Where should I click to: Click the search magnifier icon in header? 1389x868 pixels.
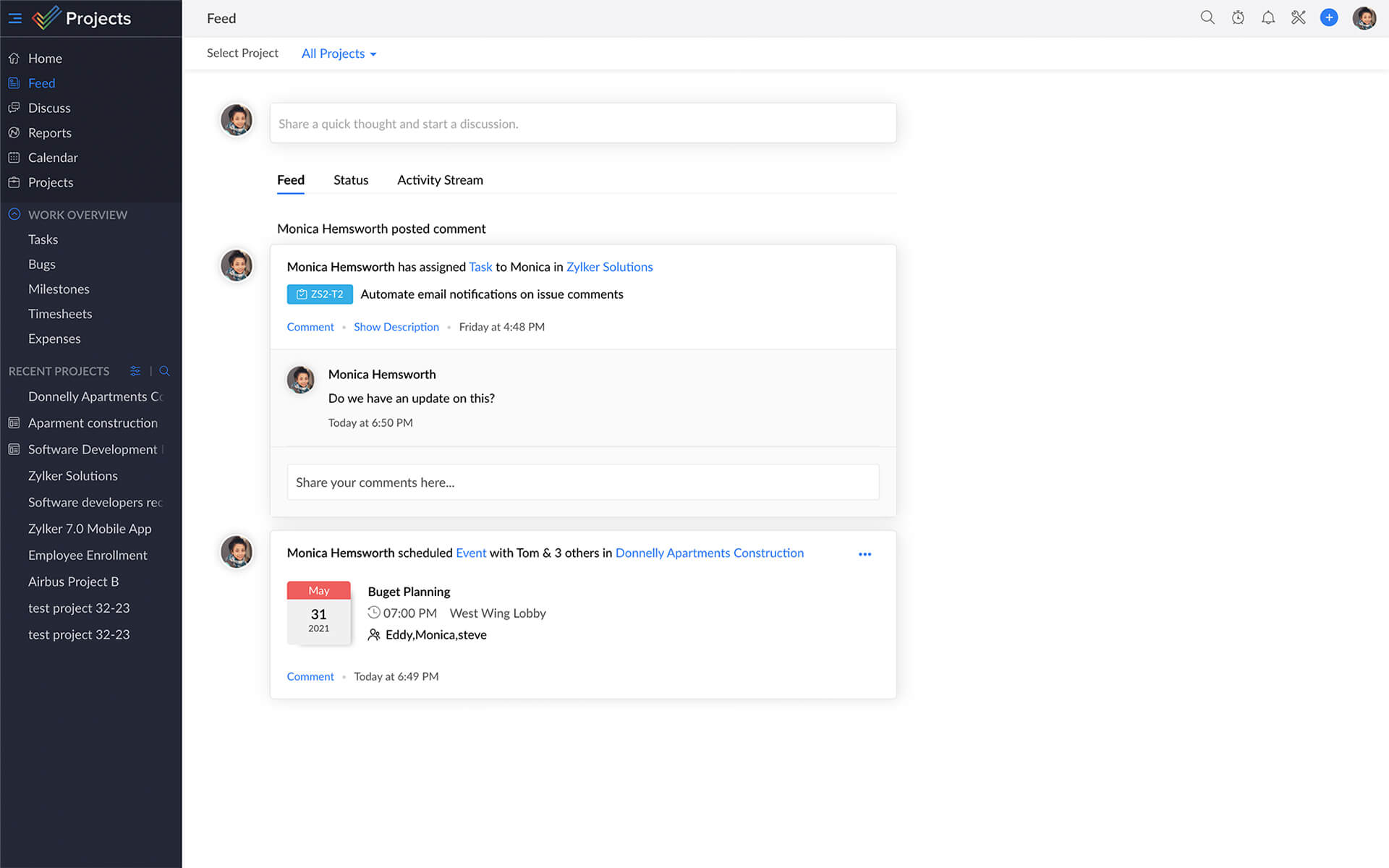coord(1207,17)
